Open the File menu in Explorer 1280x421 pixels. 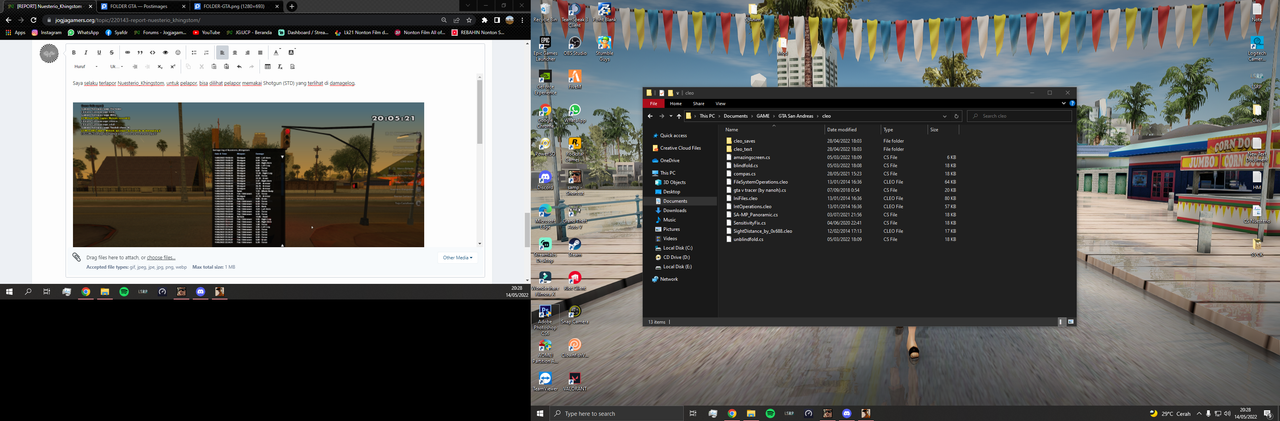tap(654, 103)
